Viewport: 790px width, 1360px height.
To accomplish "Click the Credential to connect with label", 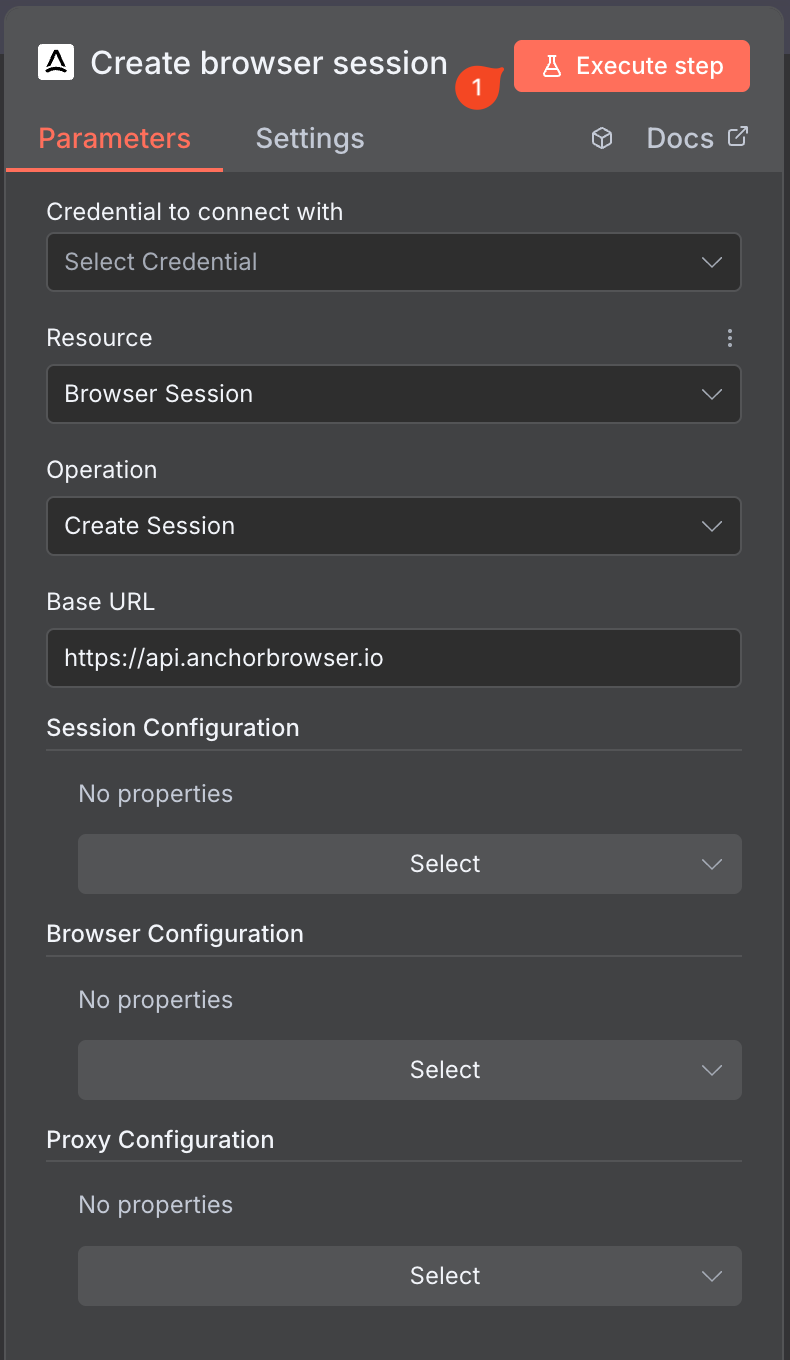I will point(195,212).
